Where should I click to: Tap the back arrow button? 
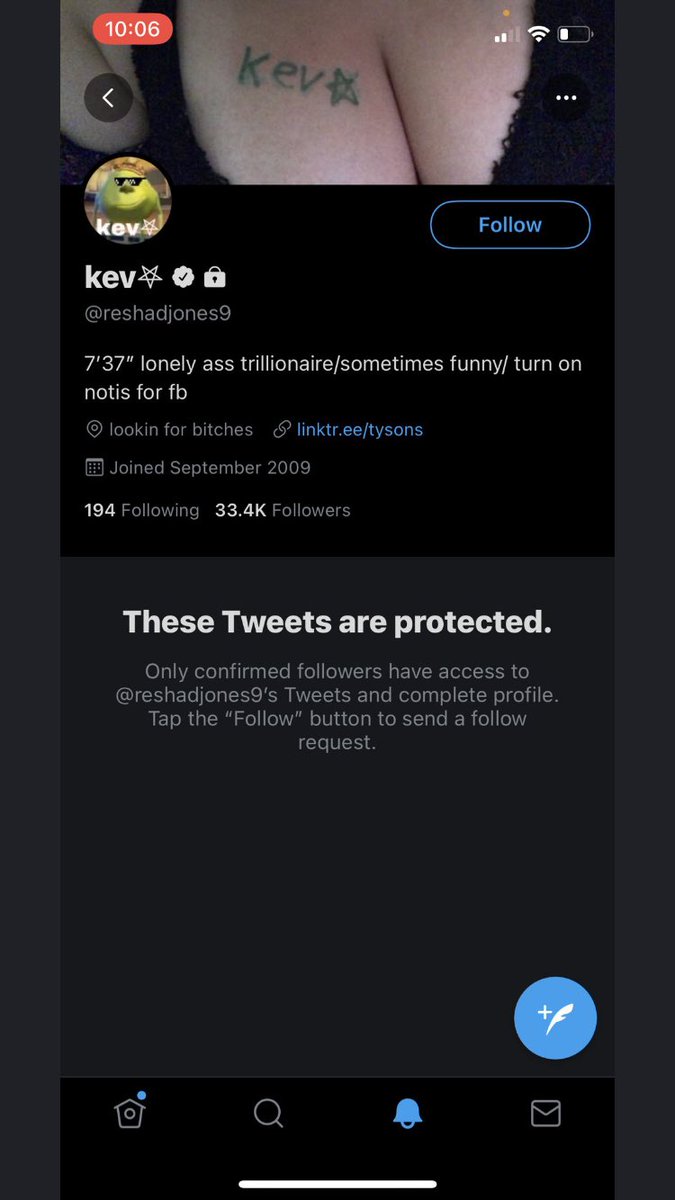(x=109, y=98)
